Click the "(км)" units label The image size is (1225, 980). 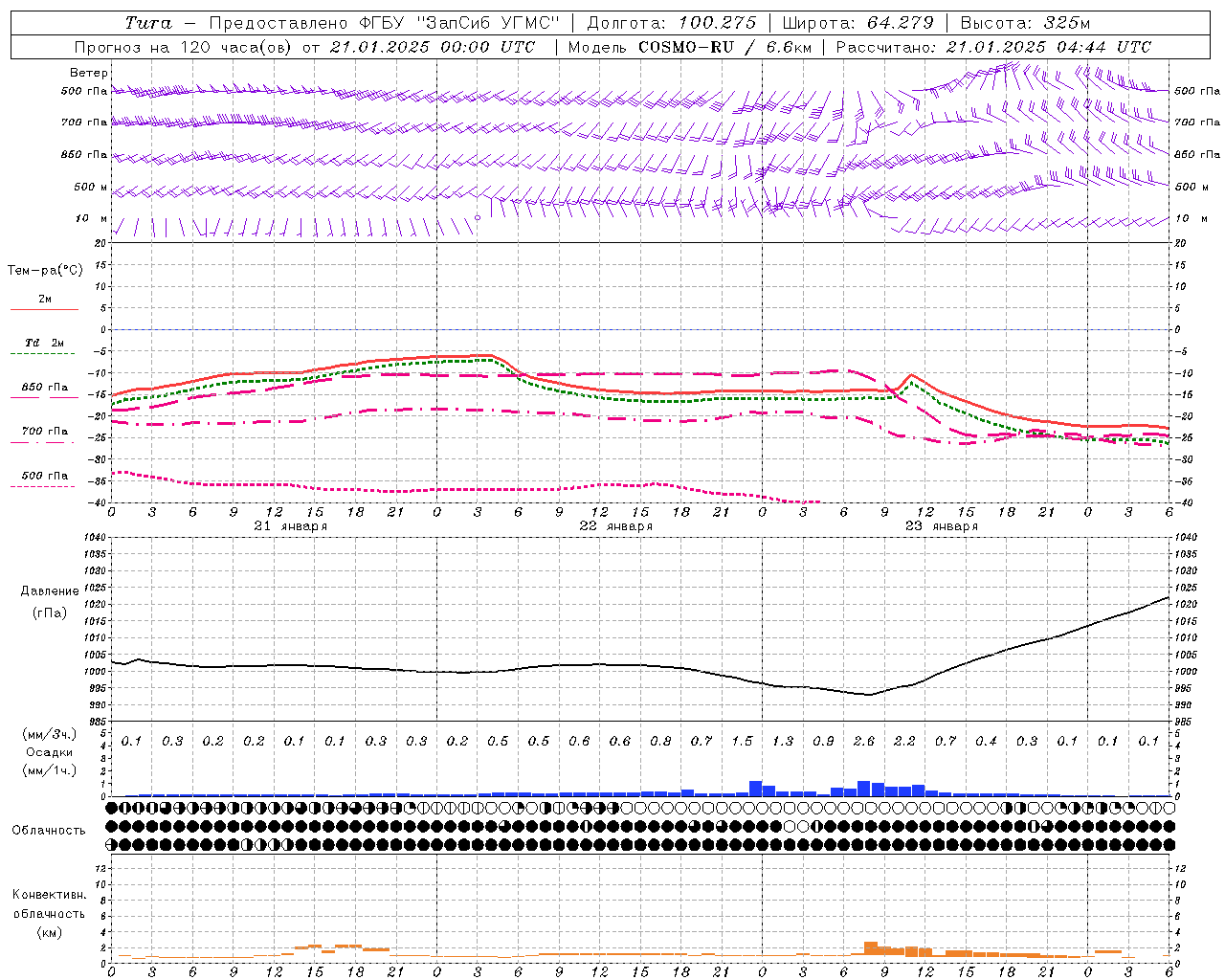pos(49,932)
